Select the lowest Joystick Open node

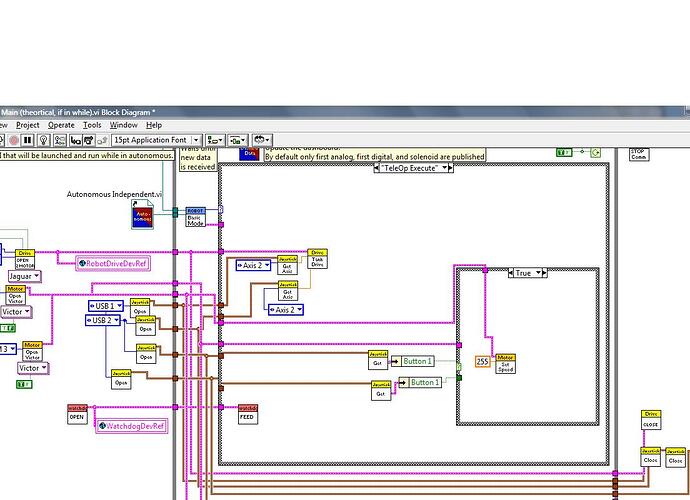click(x=121, y=379)
